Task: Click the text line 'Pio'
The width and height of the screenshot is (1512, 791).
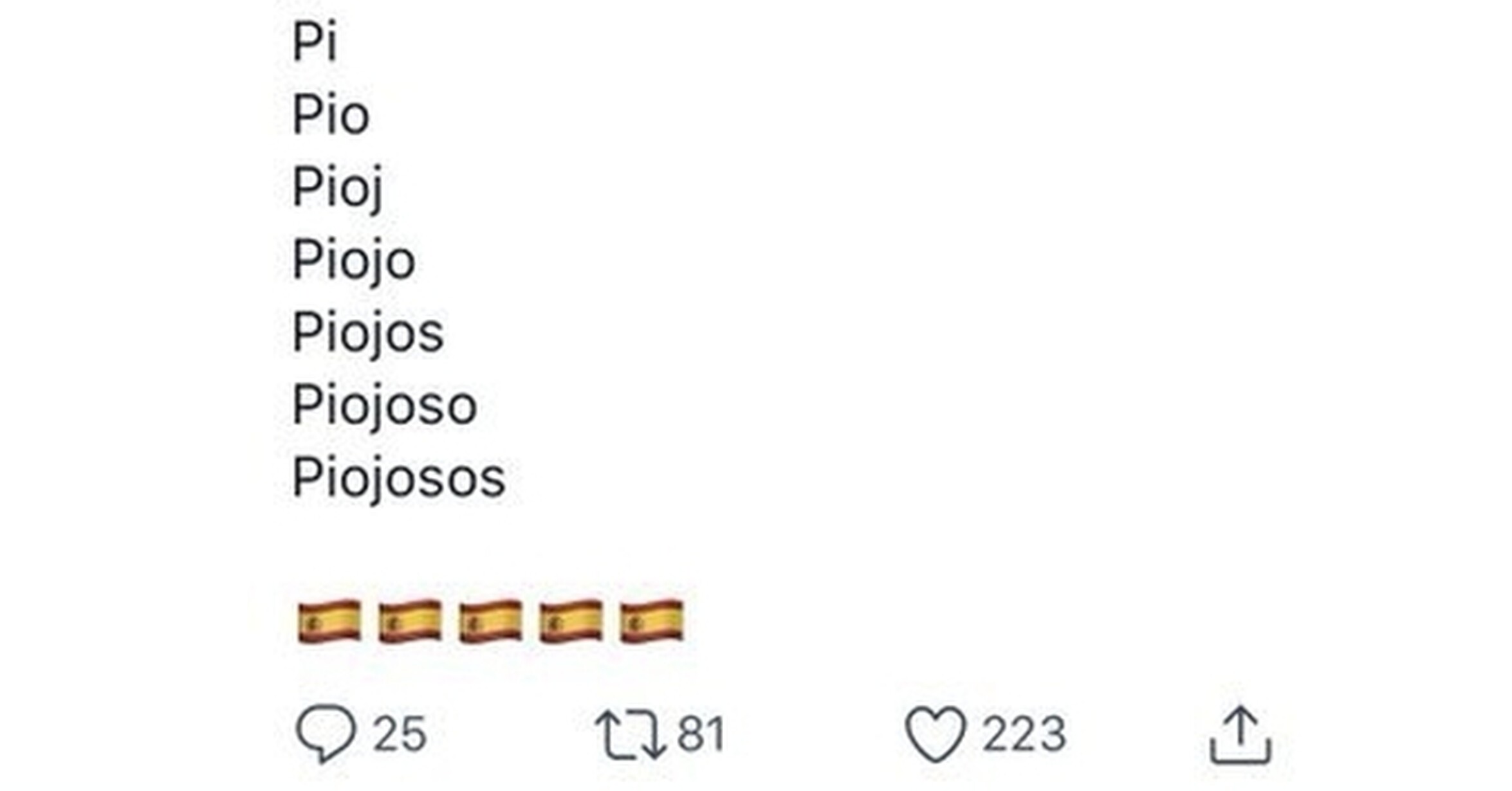Action: [331, 114]
